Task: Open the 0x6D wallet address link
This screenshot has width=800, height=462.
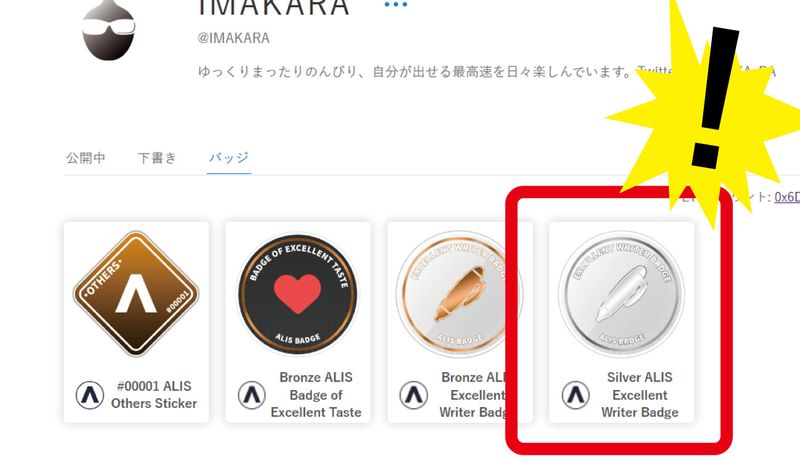Action: [x=787, y=197]
